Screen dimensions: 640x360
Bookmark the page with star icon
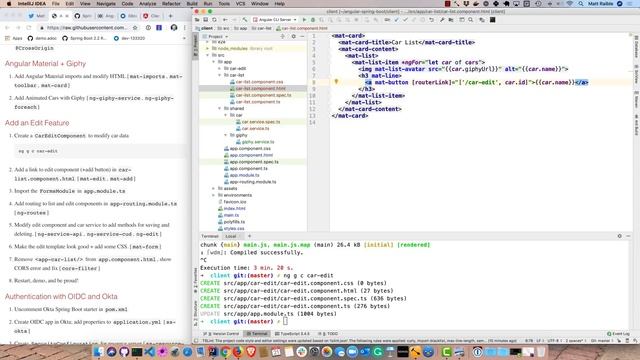(135, 27)
